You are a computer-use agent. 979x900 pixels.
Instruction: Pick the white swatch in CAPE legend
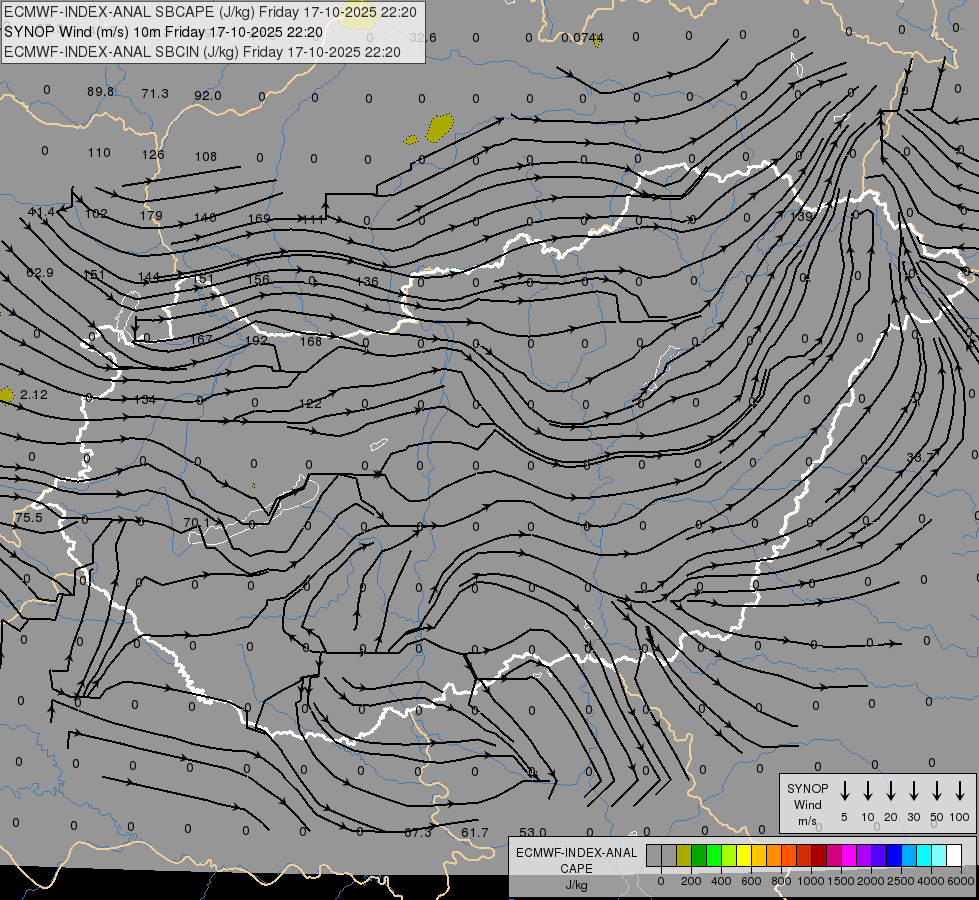coord(954,856)
